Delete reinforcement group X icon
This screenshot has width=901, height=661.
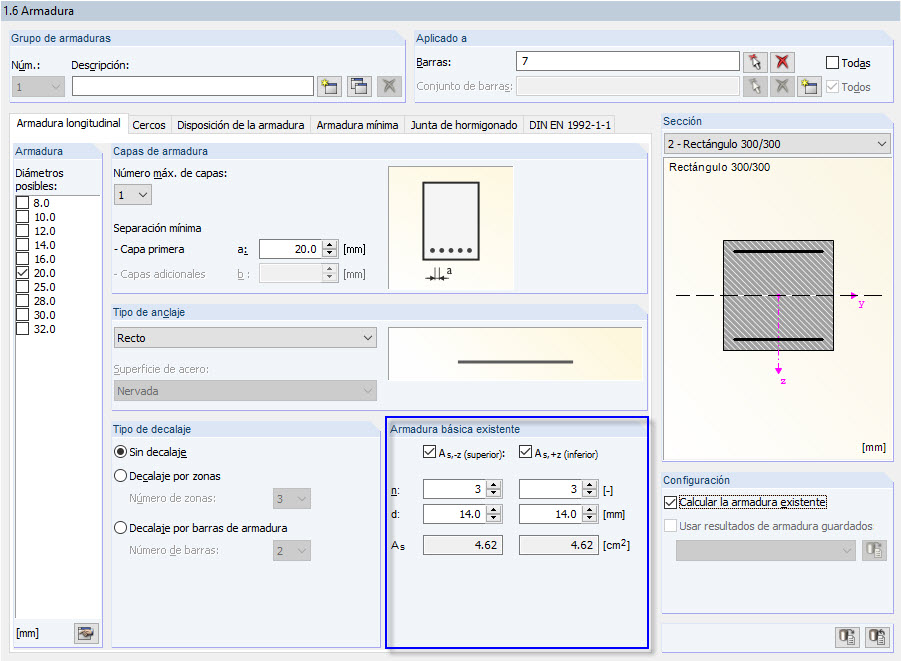click(x=389, y=87)
